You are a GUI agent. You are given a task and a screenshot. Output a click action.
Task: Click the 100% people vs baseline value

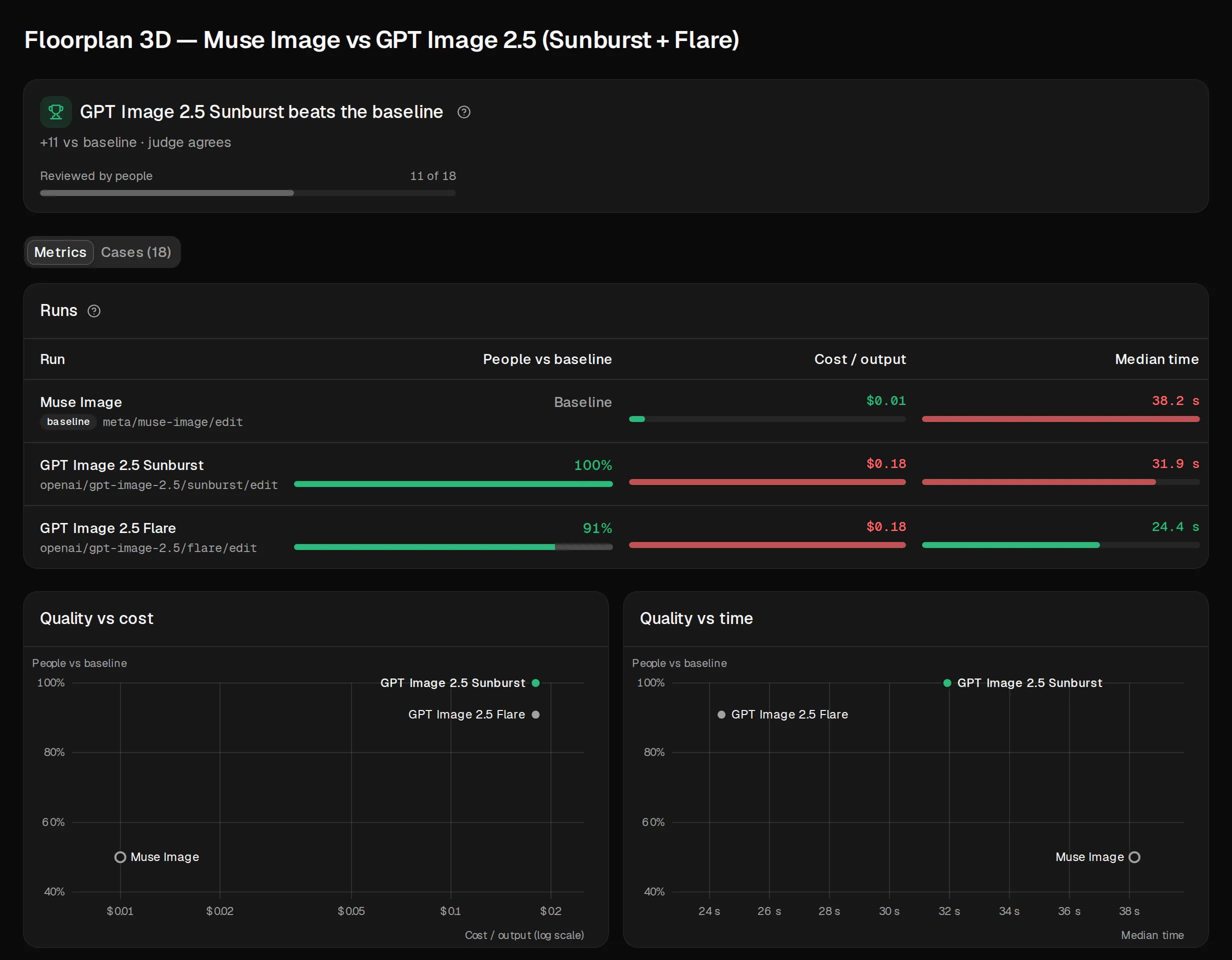tap(593, 465)
